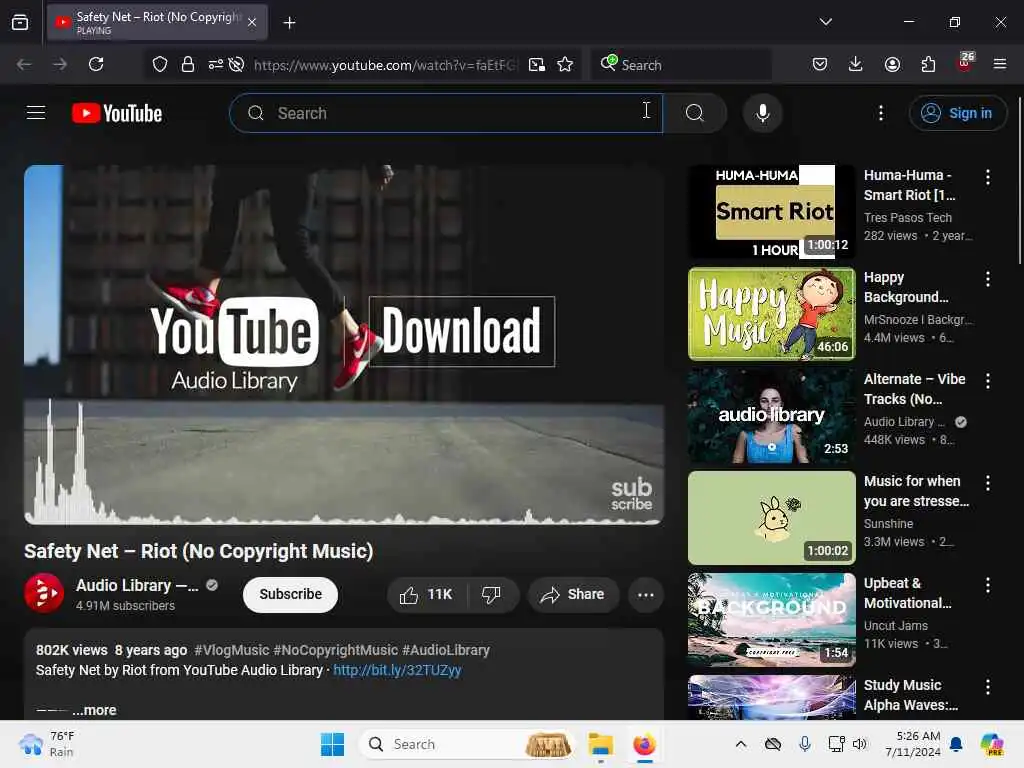Open the Firefox downloads panel

[856, 64]
